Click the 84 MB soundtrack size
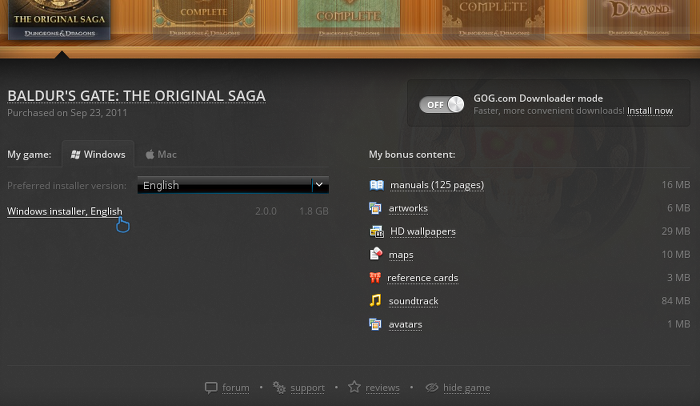Image resolution: width=700 pixels, height=406 pixels. point(675,301)
